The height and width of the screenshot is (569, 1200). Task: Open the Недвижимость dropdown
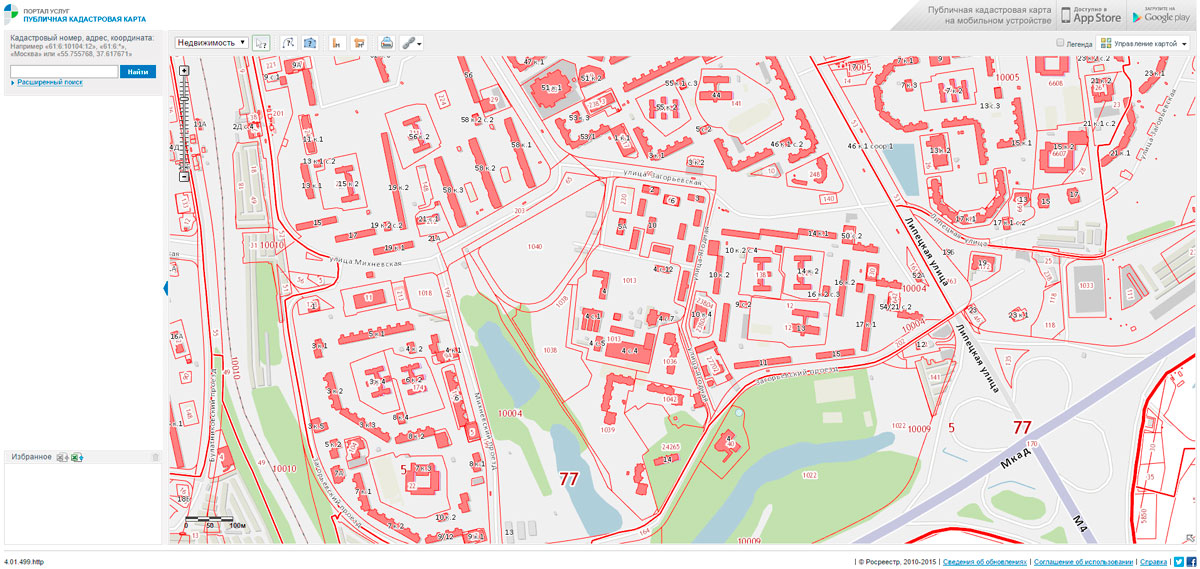[211, 43]
